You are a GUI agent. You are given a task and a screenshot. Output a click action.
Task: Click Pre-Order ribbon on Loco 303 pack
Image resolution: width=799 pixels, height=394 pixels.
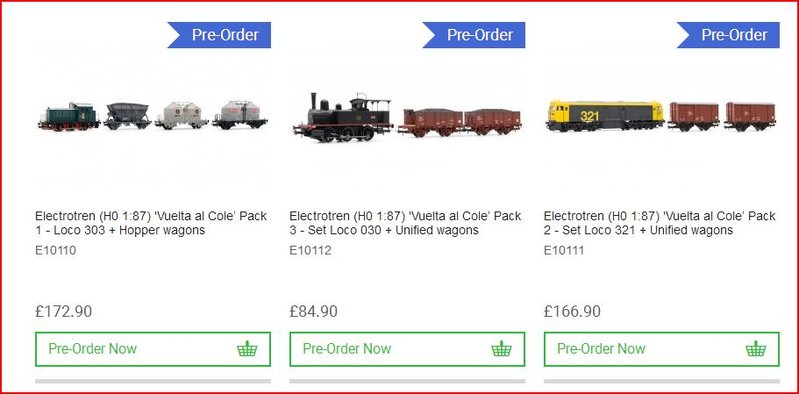pyautogui.click(x=219, y=35)
